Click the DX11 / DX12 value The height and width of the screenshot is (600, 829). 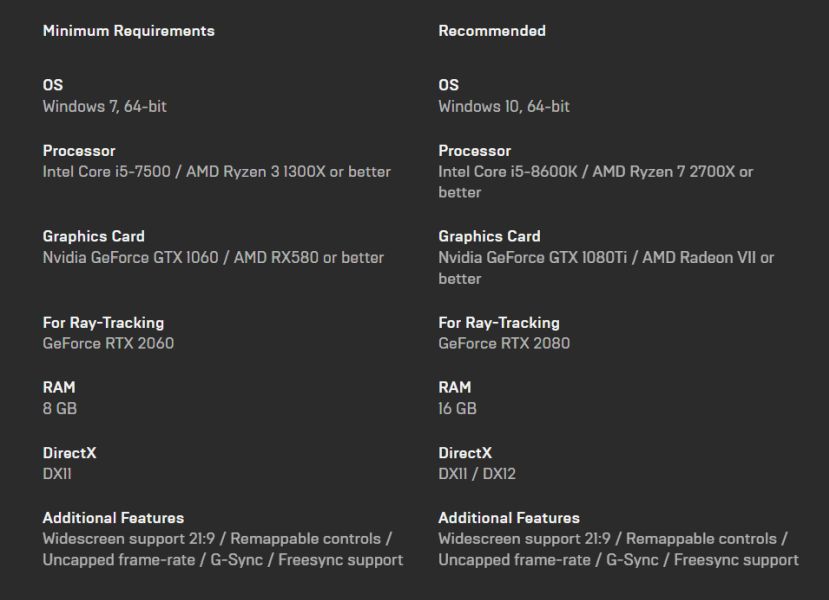pyautogui.click(x=477, y=474)
